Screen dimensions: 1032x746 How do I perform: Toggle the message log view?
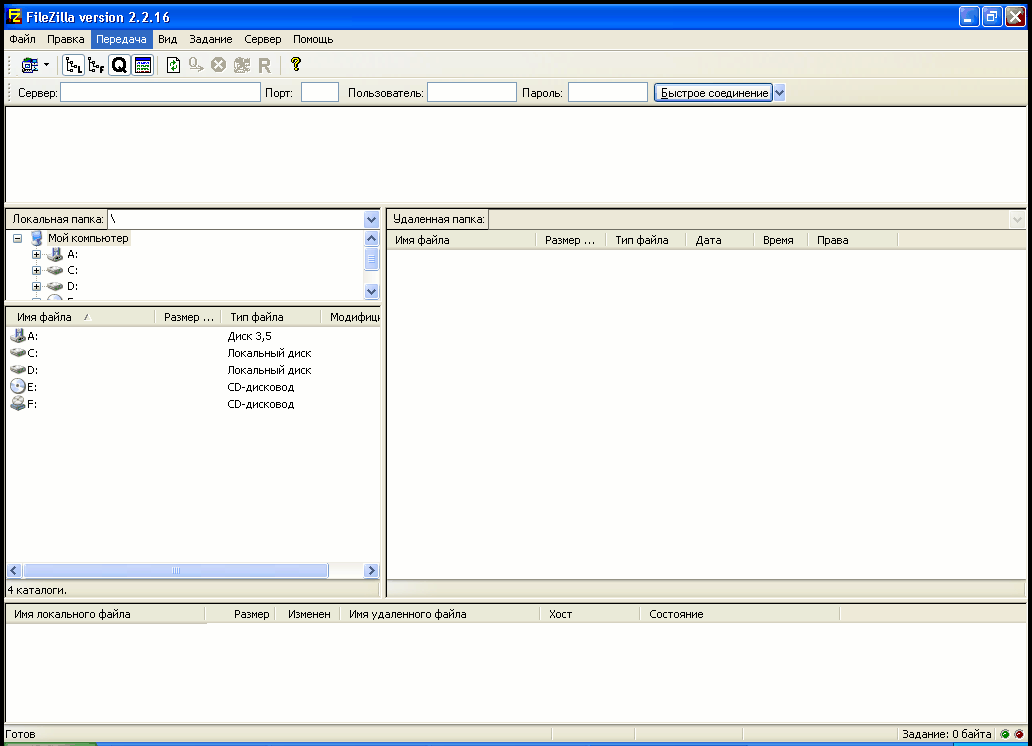point(142,65)
